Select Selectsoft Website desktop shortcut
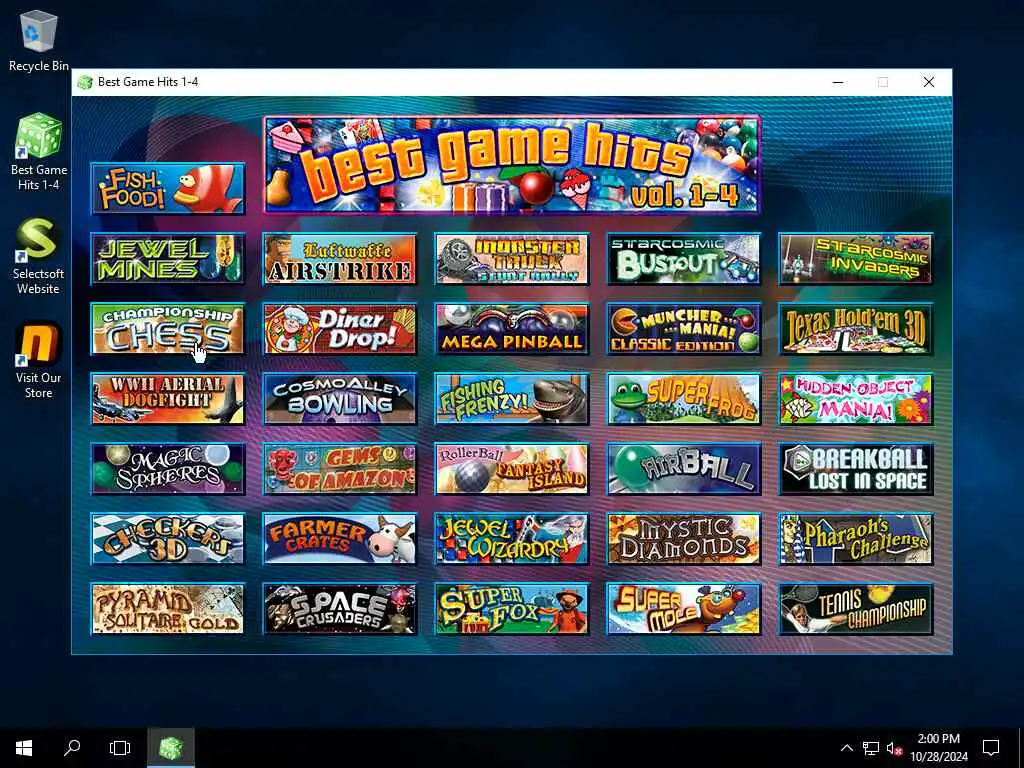Image resolution: width=1024 pixels, height=768 pixels. 39,256
